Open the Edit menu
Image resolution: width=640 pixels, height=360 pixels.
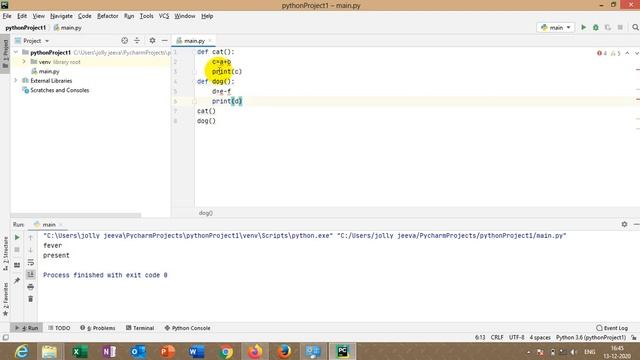(22, 16)
